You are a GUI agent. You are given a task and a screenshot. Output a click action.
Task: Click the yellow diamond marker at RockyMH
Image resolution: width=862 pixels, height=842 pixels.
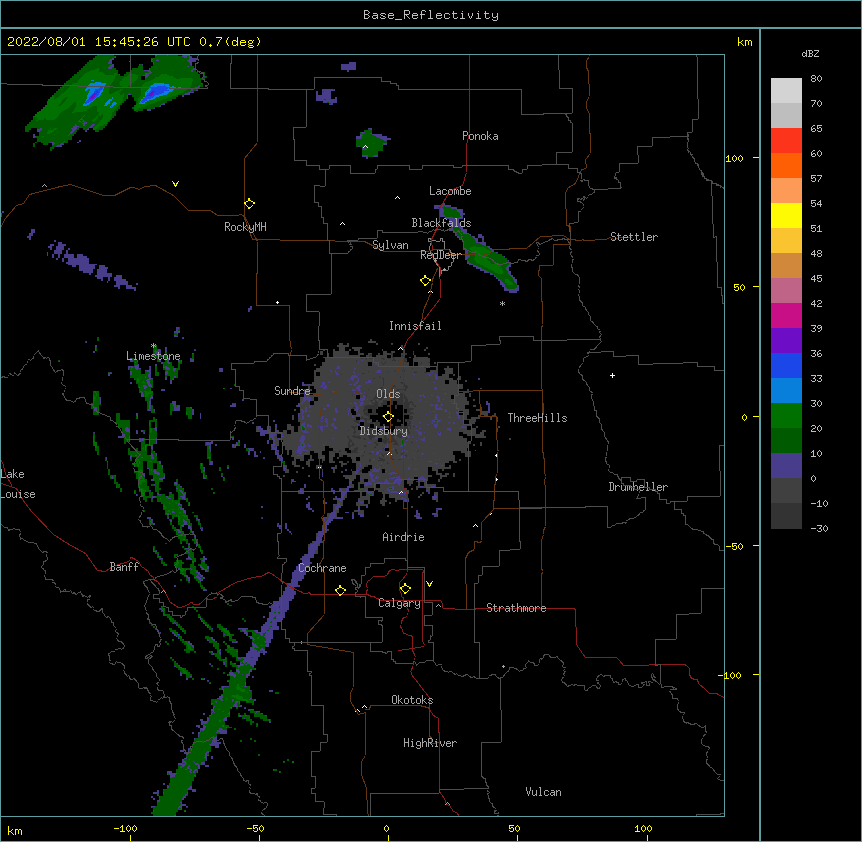point(249,204)
